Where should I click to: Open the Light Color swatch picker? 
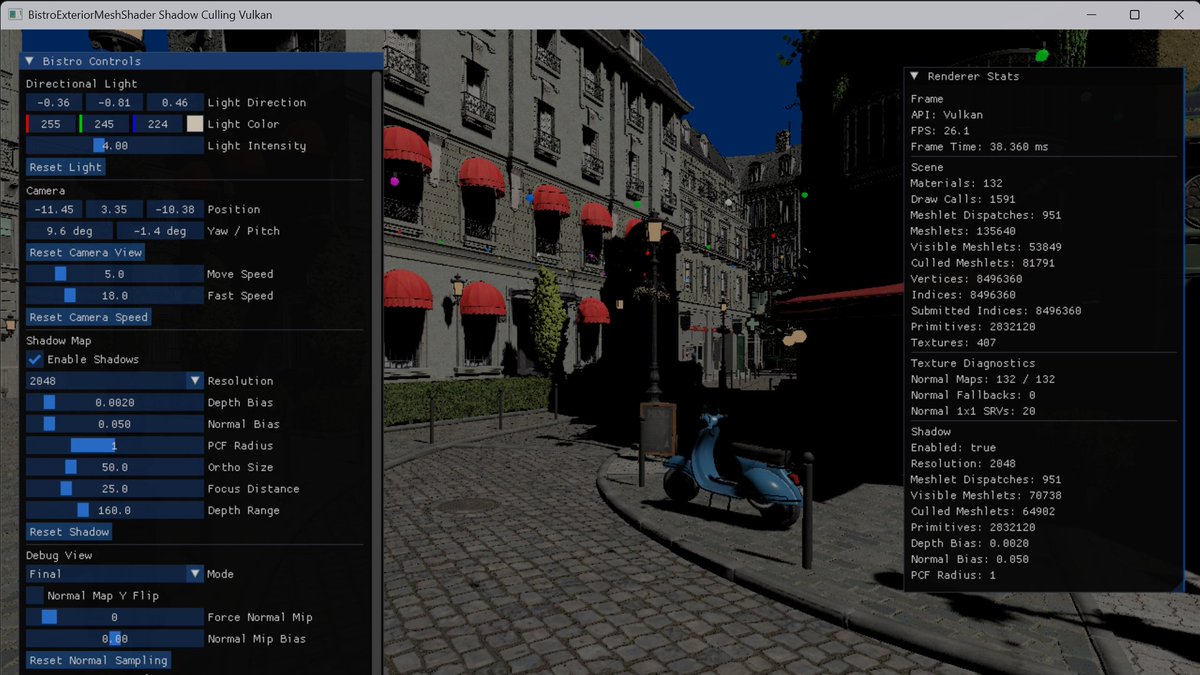(x=195, y=124)
